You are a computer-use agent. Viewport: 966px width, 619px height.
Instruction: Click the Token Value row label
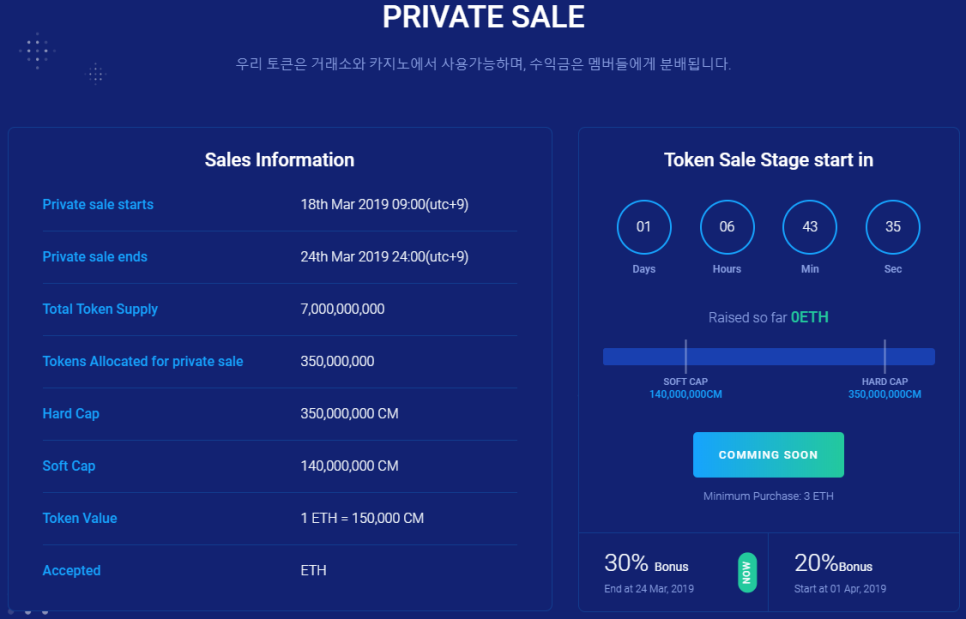79,518
